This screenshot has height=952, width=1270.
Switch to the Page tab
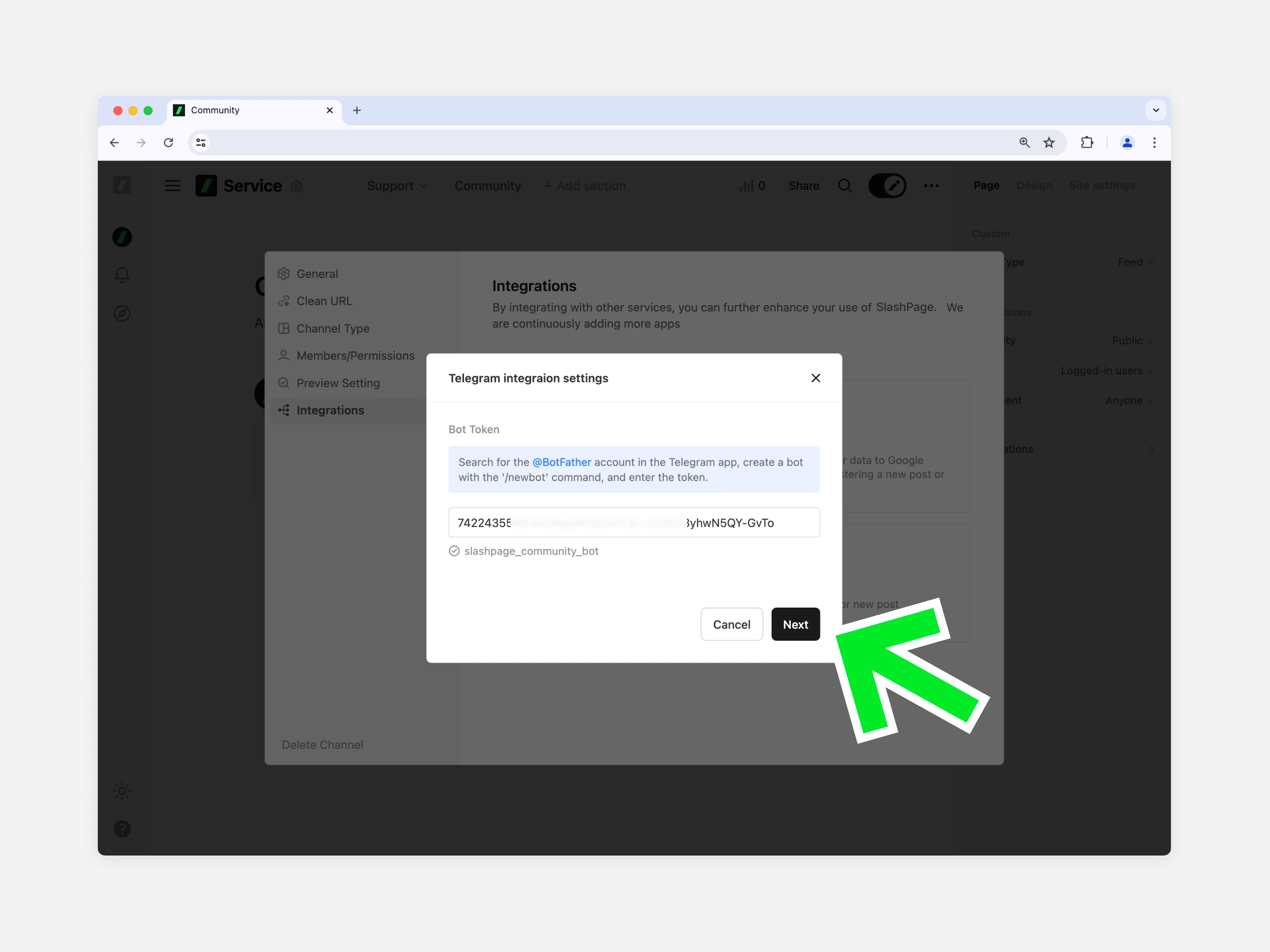pyautogui.click(x=986, y=185)
